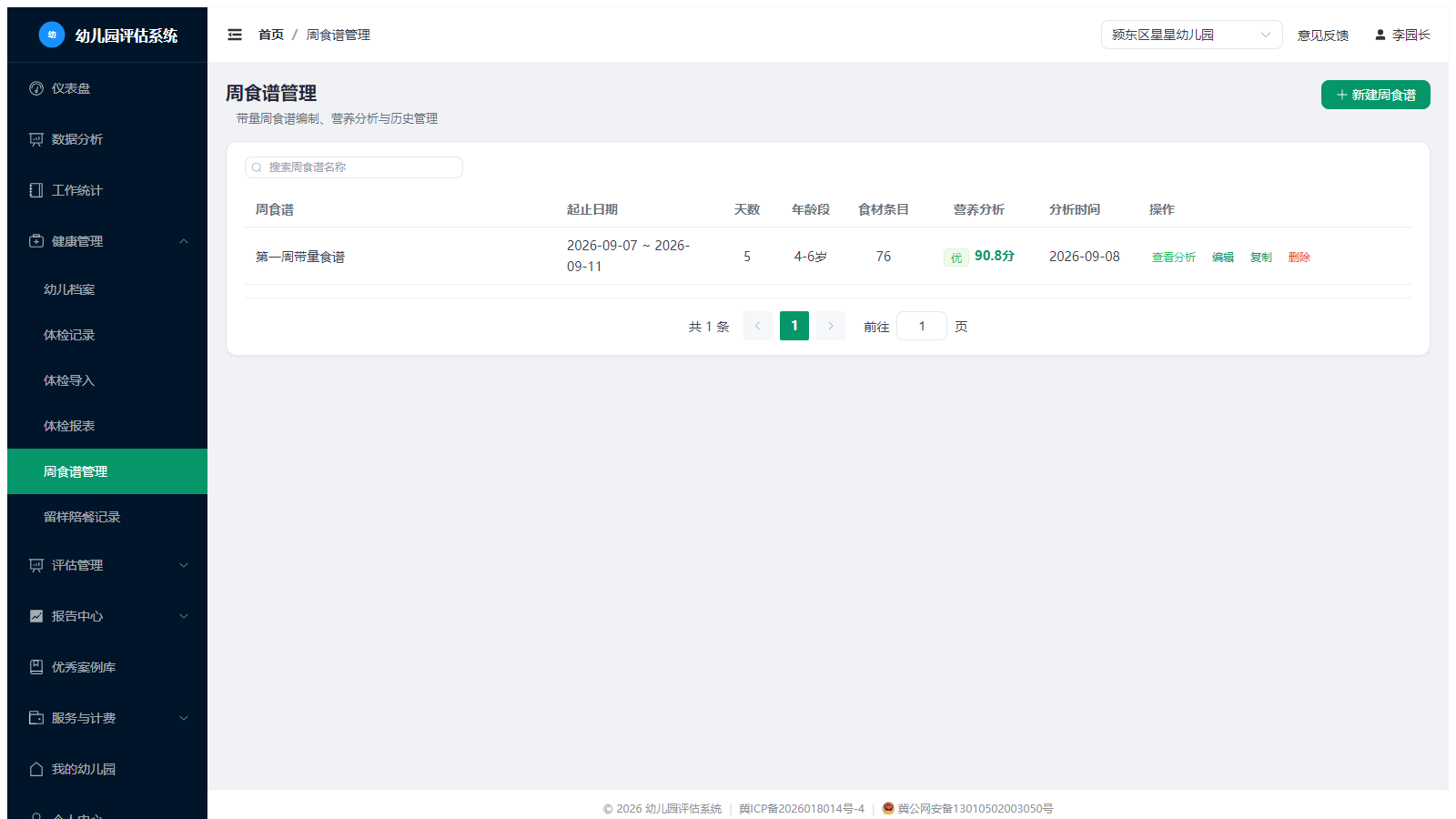The image size is (1456, 819).
Task: Click the 冀ICP备2026018014号-4 footer link
Action: click(801, 808)
